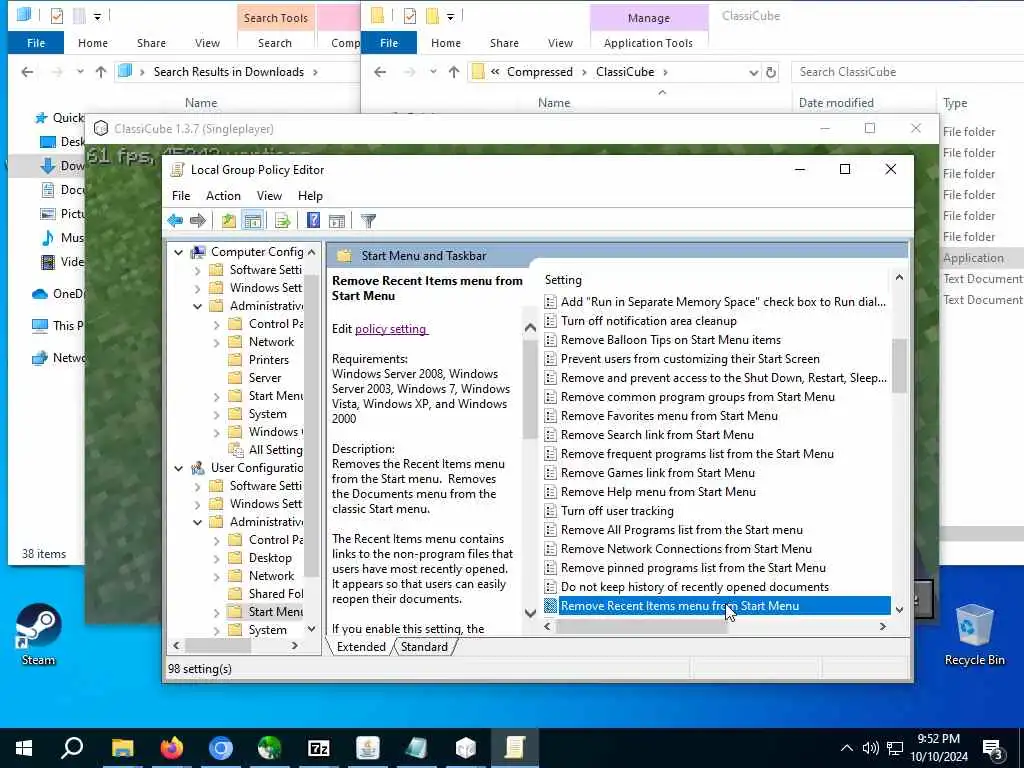Expand Software Settings under User Configuration
Image resolution: width=1024 pixels, height=768 pixels.
coord(197,487)
